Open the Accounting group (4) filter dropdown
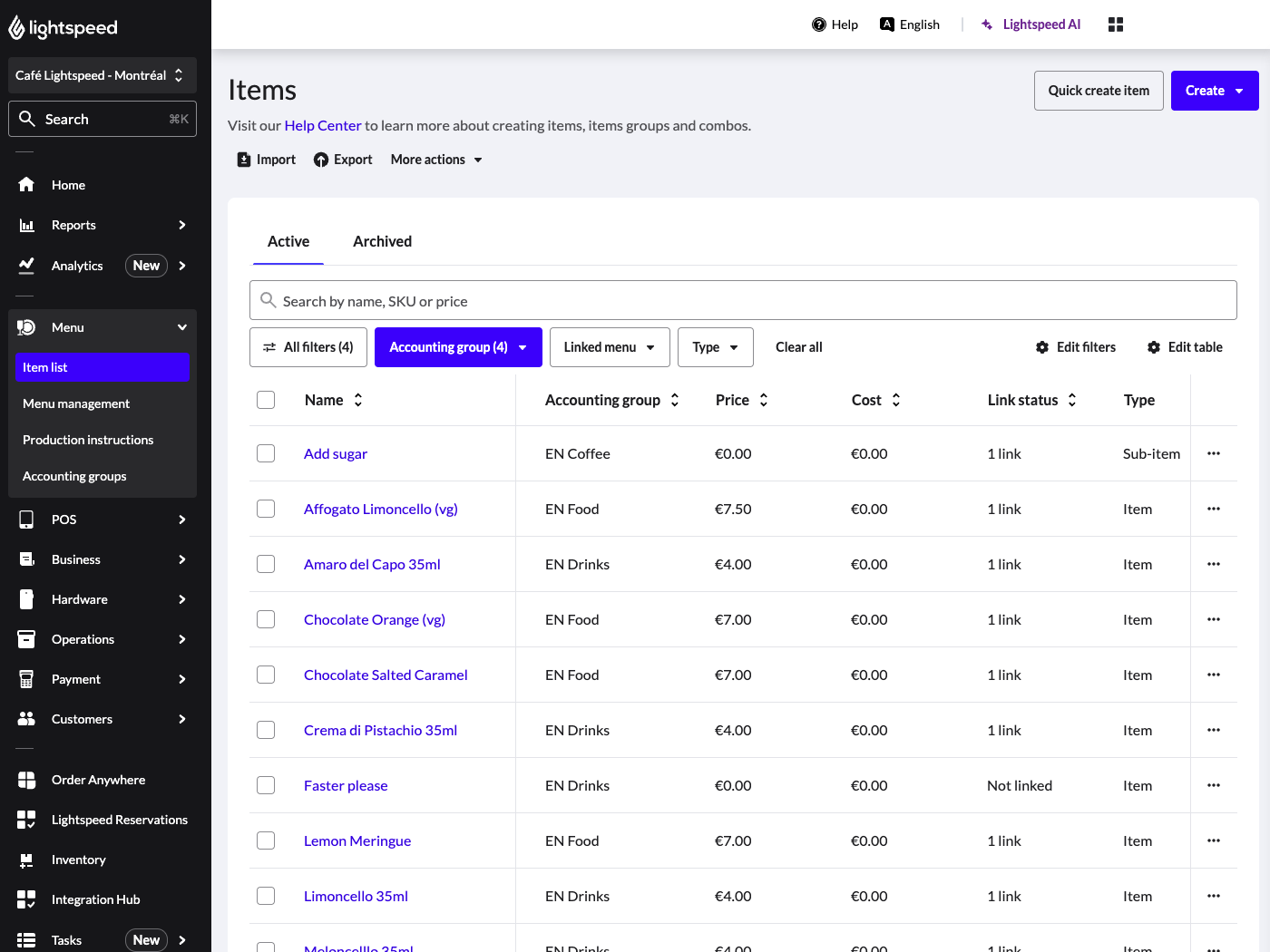 tap(458, 347)
